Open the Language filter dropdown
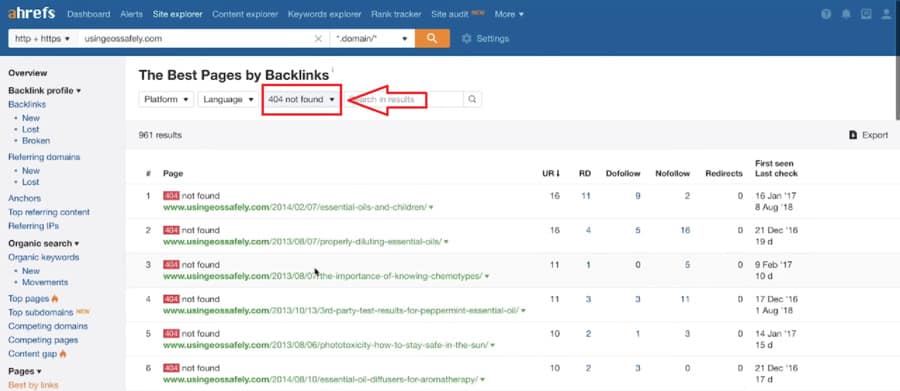This screenshot has height=391, width=900. (228, 99)
